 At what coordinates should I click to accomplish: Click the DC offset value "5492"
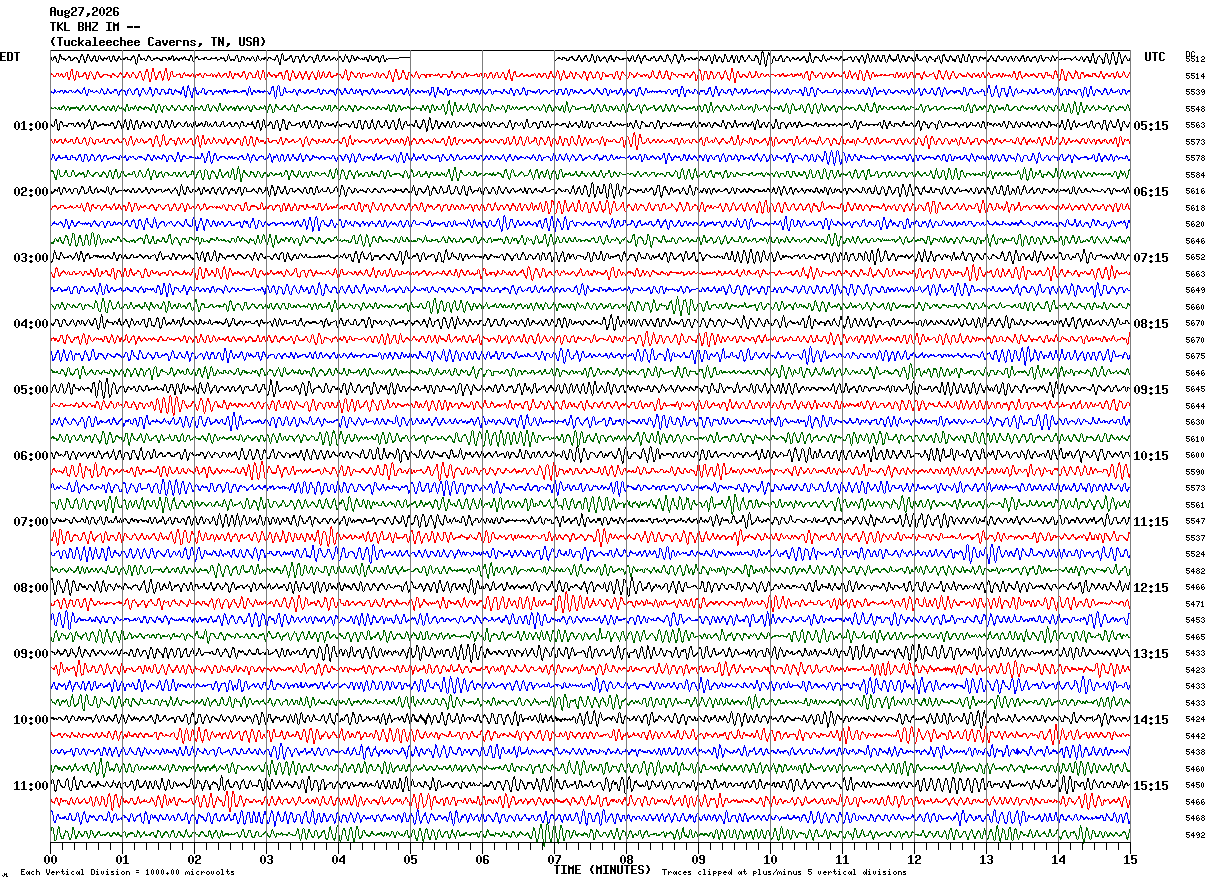tap(1195, 835)
